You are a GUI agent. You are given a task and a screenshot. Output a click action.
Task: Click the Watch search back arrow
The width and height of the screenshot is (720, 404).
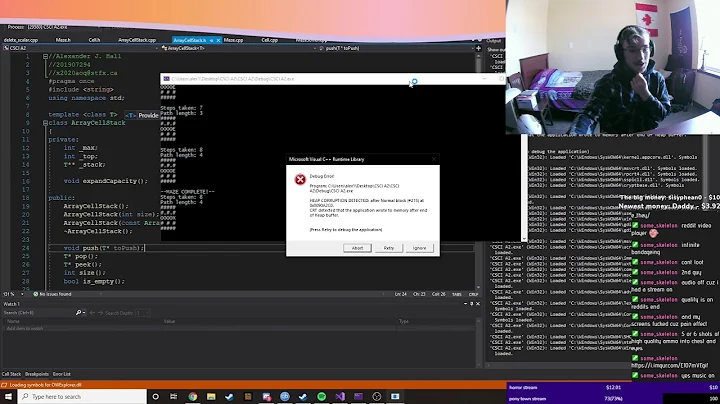92,313
